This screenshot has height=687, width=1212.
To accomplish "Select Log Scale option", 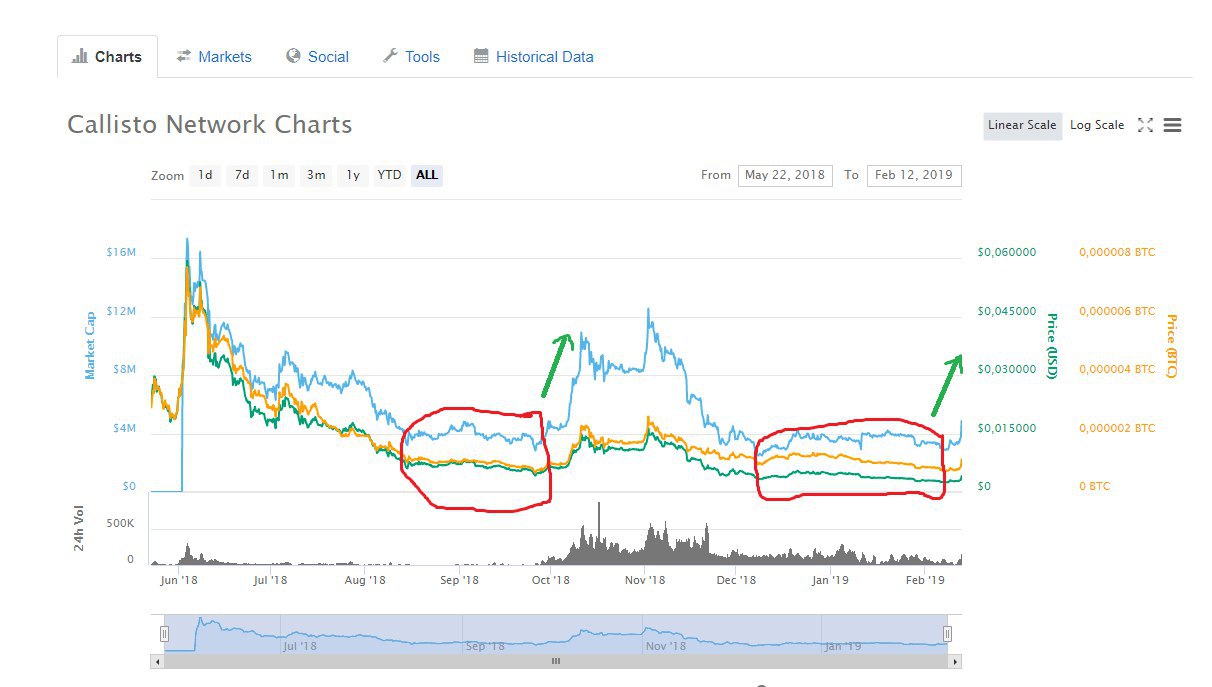I will [x=1097, y=125].
